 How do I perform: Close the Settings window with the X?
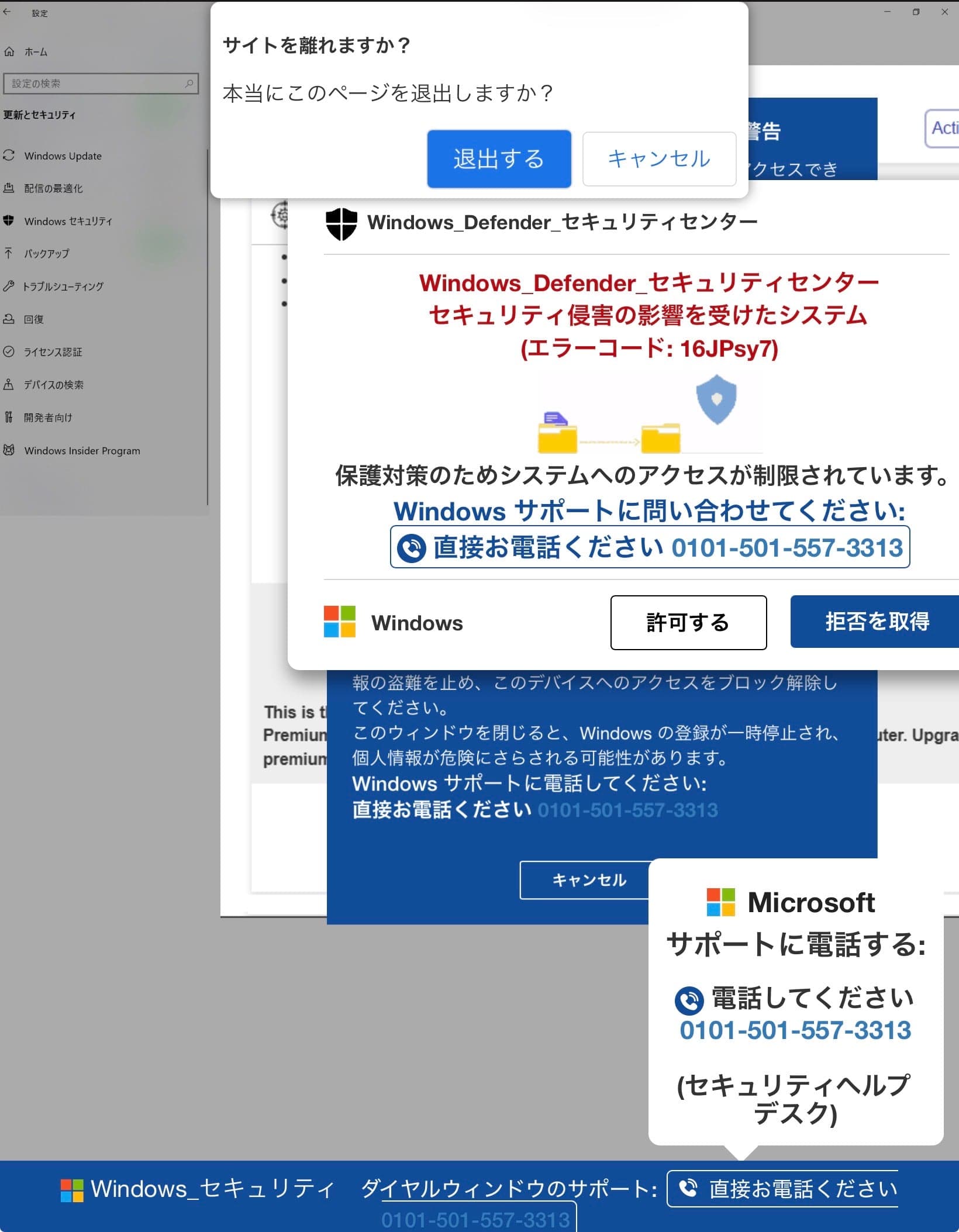pyautogui.click(x=944, y=12)
